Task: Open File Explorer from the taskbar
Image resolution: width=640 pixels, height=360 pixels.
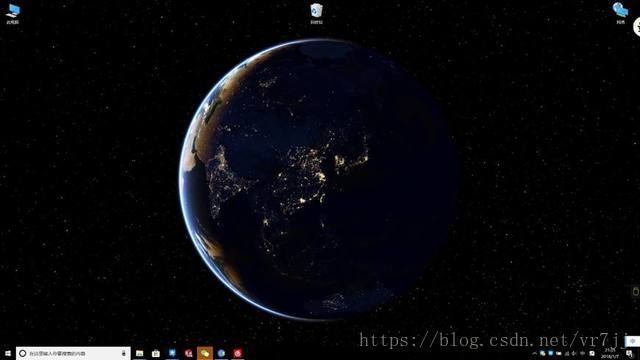Action: click(140, 353)
